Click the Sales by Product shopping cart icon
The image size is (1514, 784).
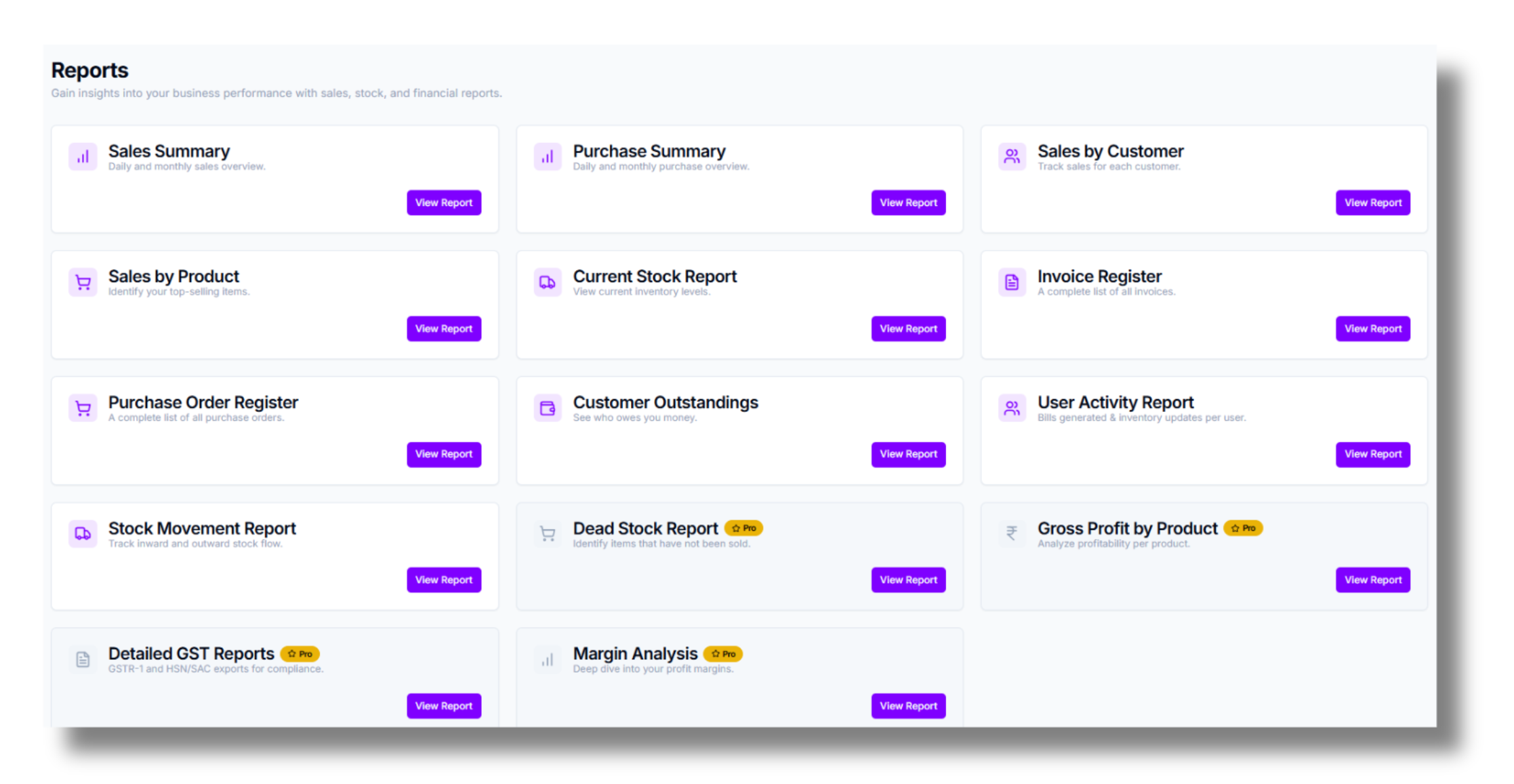tap(83, 282)
